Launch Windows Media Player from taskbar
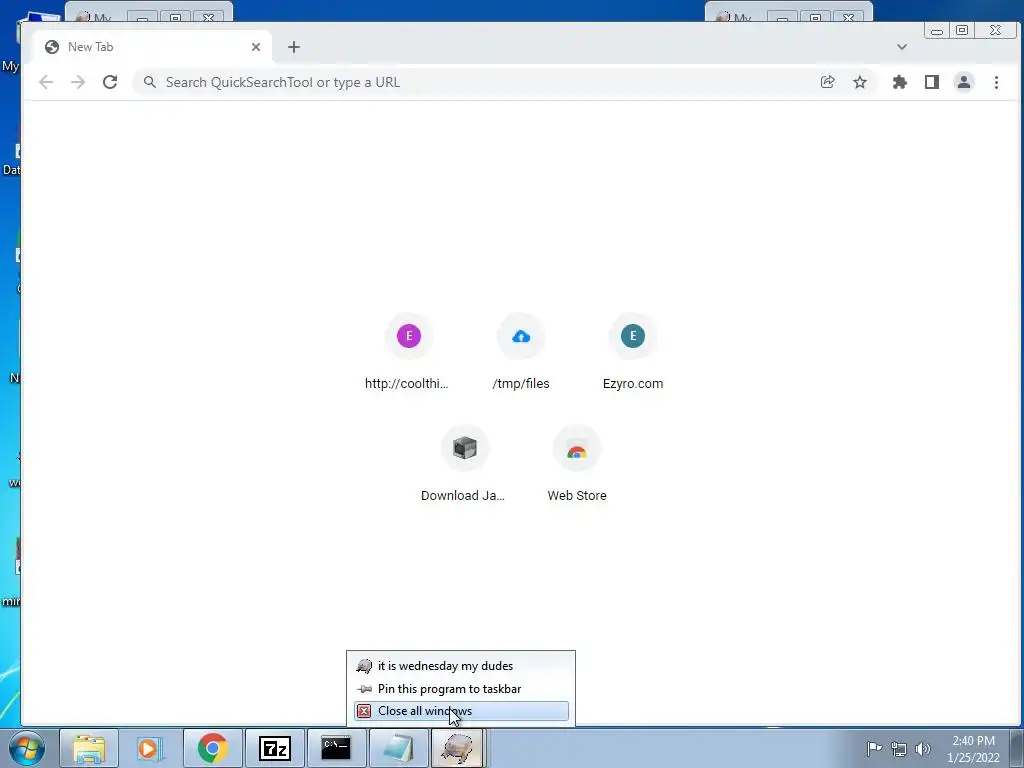The width and height of the screenshot is (1024, 768). (x=149, y=749)
